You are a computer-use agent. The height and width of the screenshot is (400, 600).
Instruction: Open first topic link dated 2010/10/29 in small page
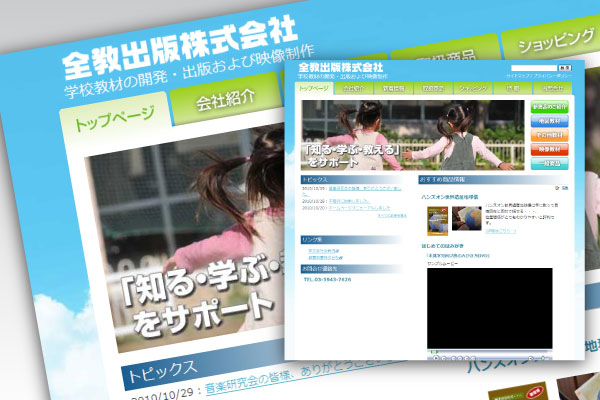tap(365, 190)
